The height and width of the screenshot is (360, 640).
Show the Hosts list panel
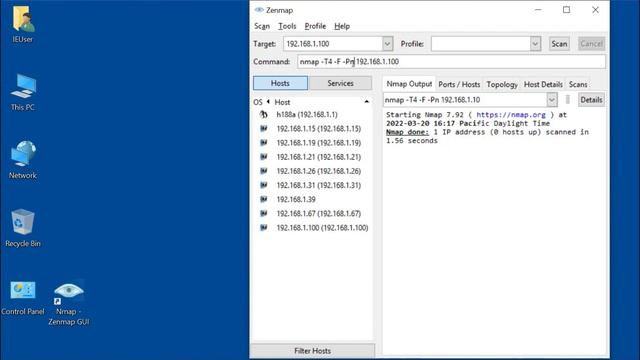point(280,83)
